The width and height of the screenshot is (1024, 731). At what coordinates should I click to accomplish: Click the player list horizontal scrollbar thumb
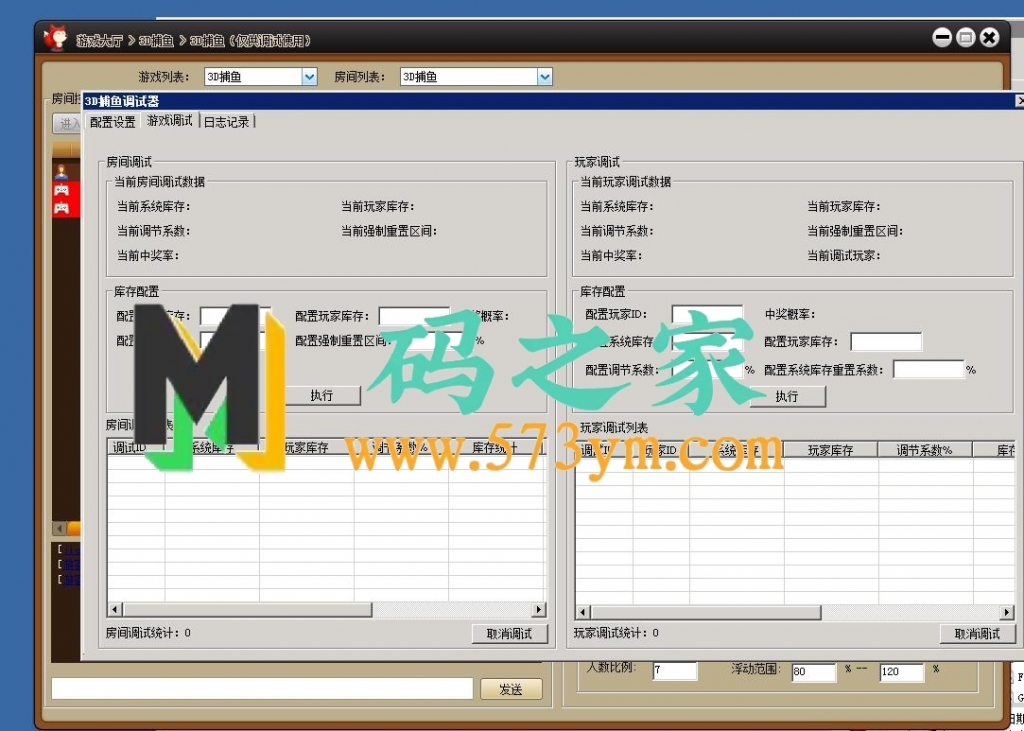point(706,613)
